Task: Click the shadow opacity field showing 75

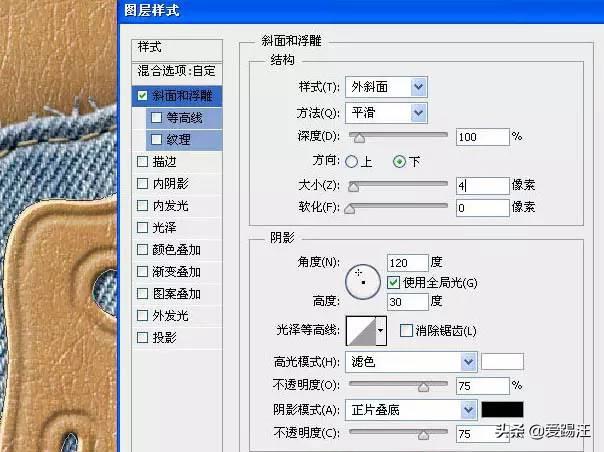Action: [483, 434]
